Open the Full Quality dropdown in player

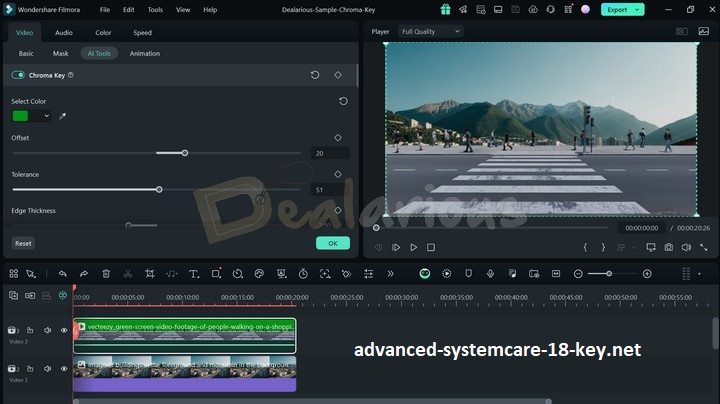point(430,31)
